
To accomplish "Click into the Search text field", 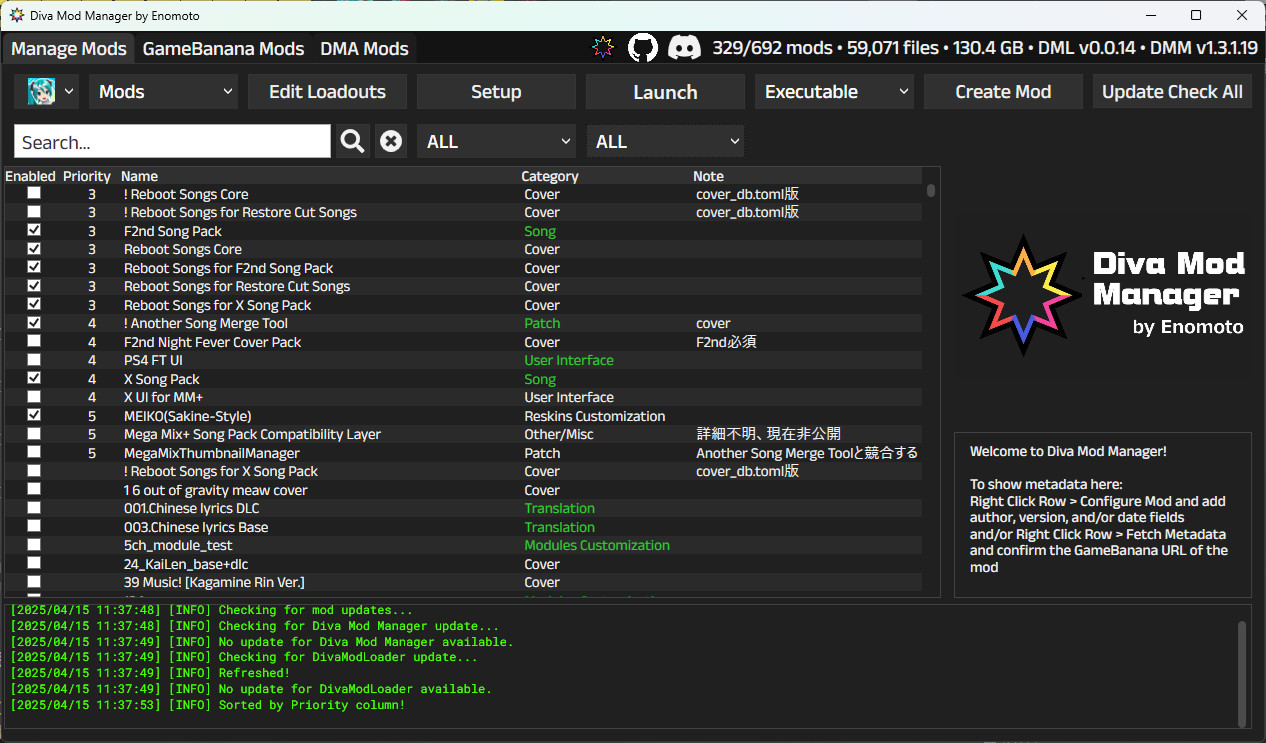I will click(x=172, y=142).
